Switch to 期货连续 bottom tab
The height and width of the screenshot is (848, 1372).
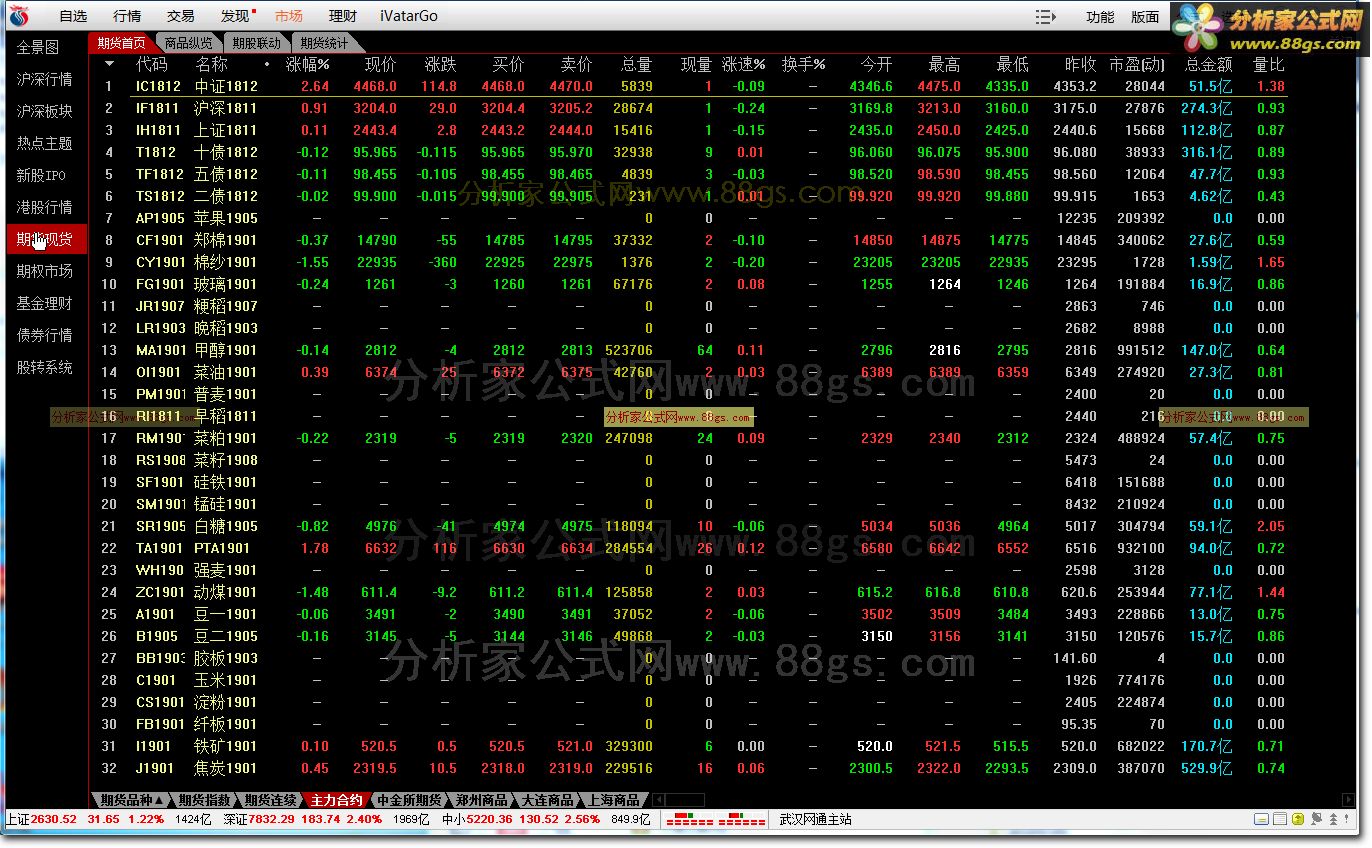pyautogui.click(x=270, y=800)
